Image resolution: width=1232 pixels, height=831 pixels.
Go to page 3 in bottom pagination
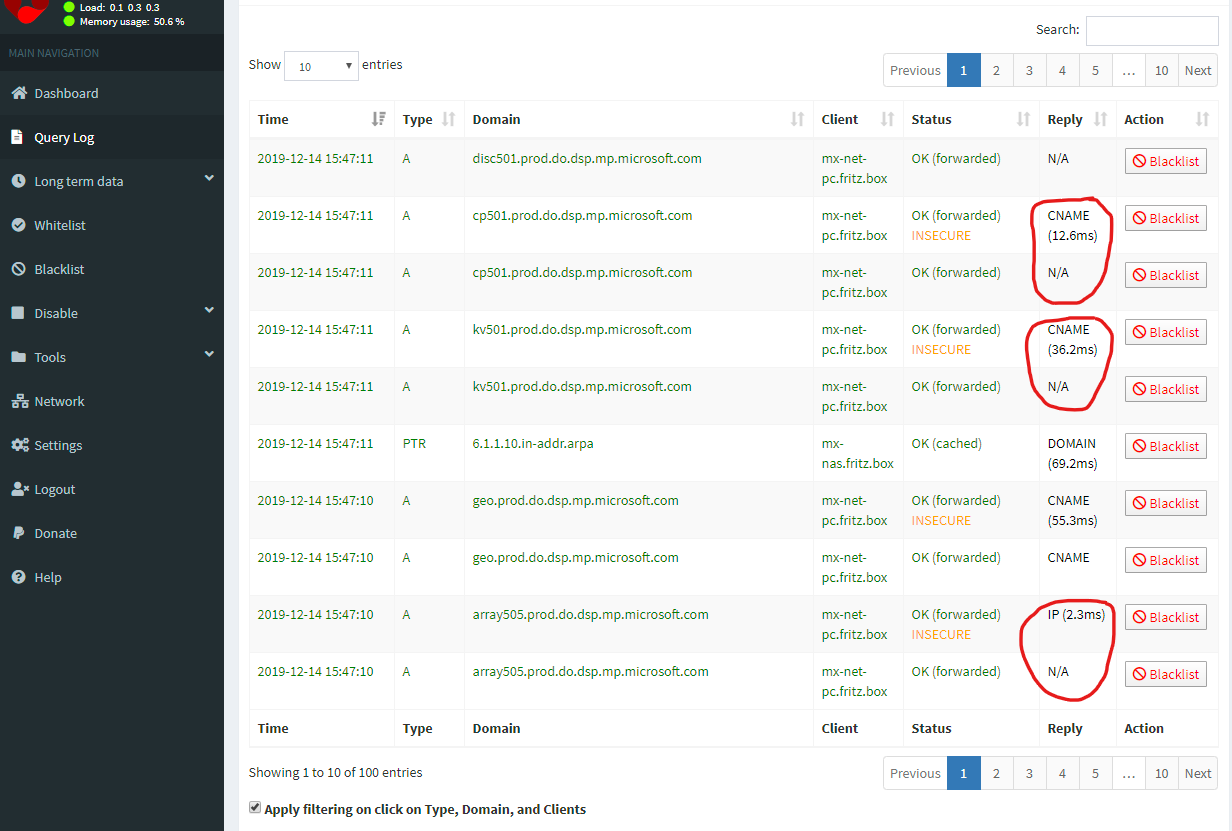1029,773
